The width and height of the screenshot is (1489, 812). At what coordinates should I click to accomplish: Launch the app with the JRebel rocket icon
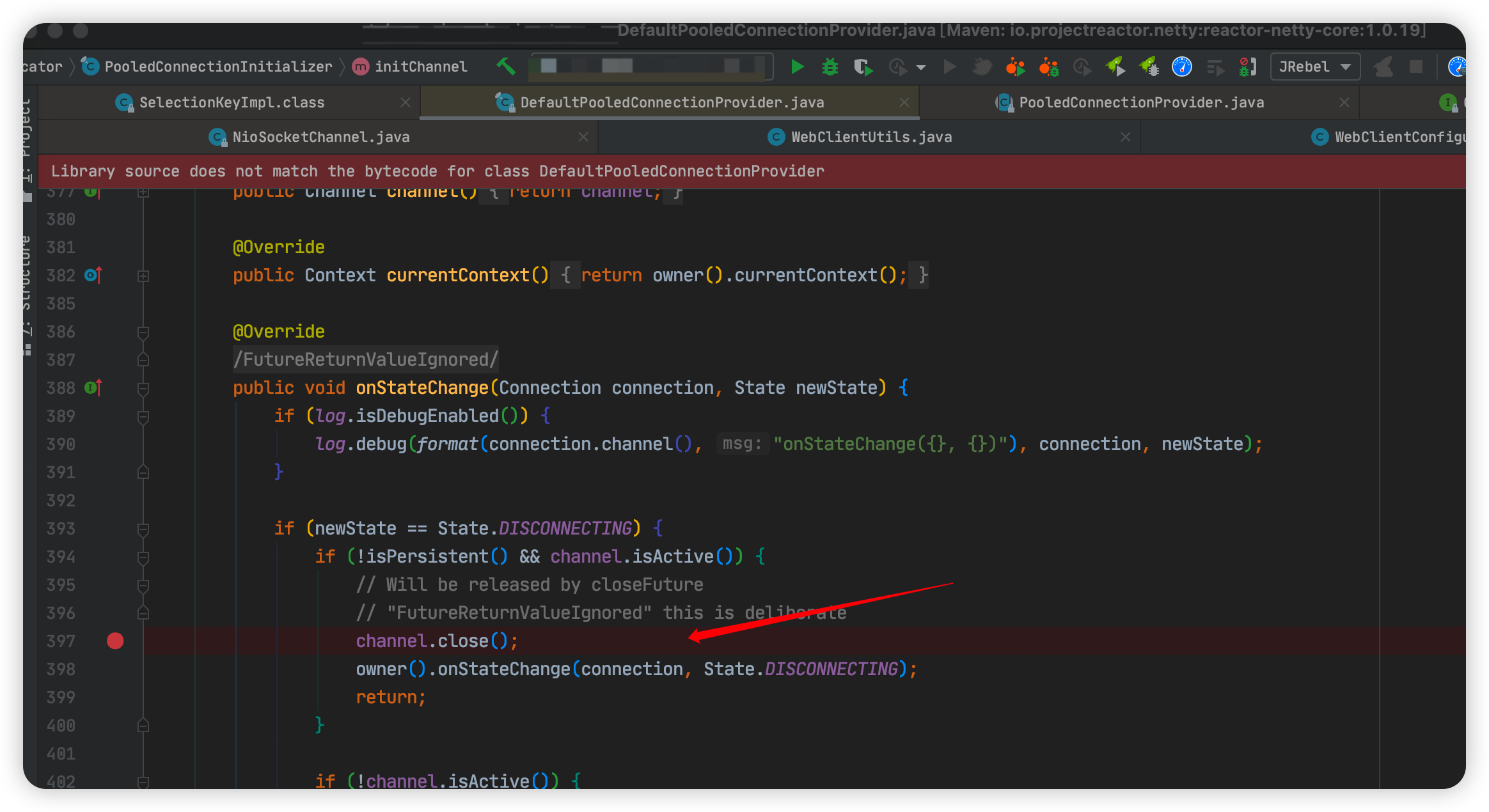[x=1117, y=66]
